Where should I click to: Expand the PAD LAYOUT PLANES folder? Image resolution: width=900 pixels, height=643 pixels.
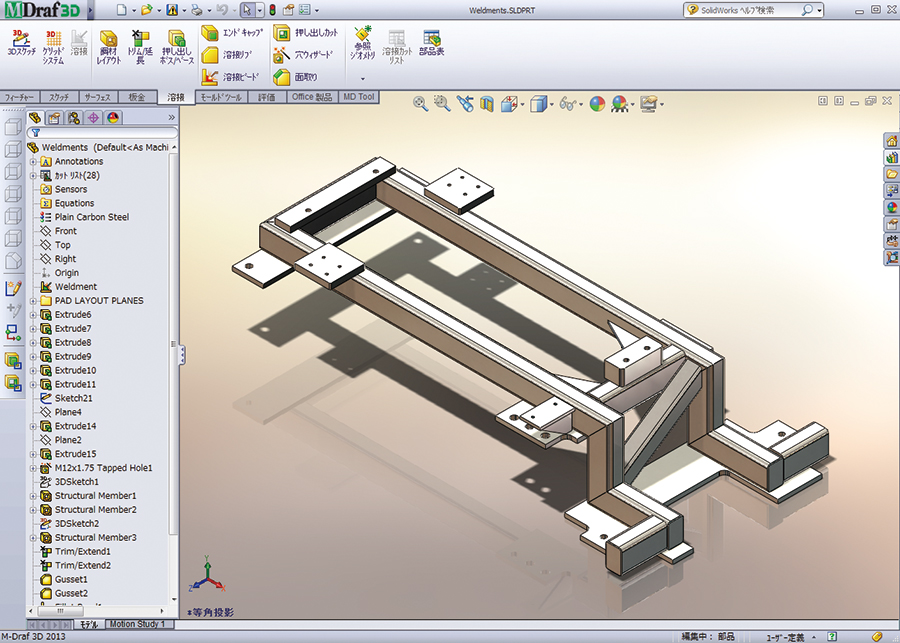[33, 301]
